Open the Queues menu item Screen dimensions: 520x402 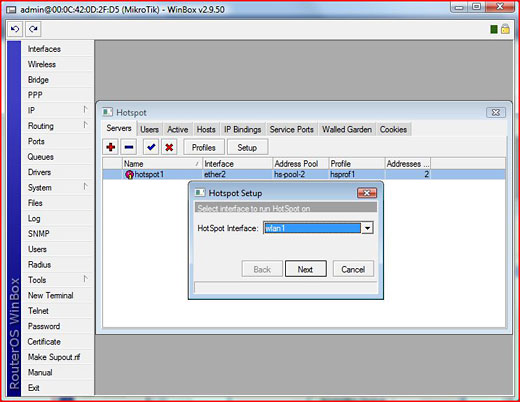pyautogui.click(x=41, y=157)
